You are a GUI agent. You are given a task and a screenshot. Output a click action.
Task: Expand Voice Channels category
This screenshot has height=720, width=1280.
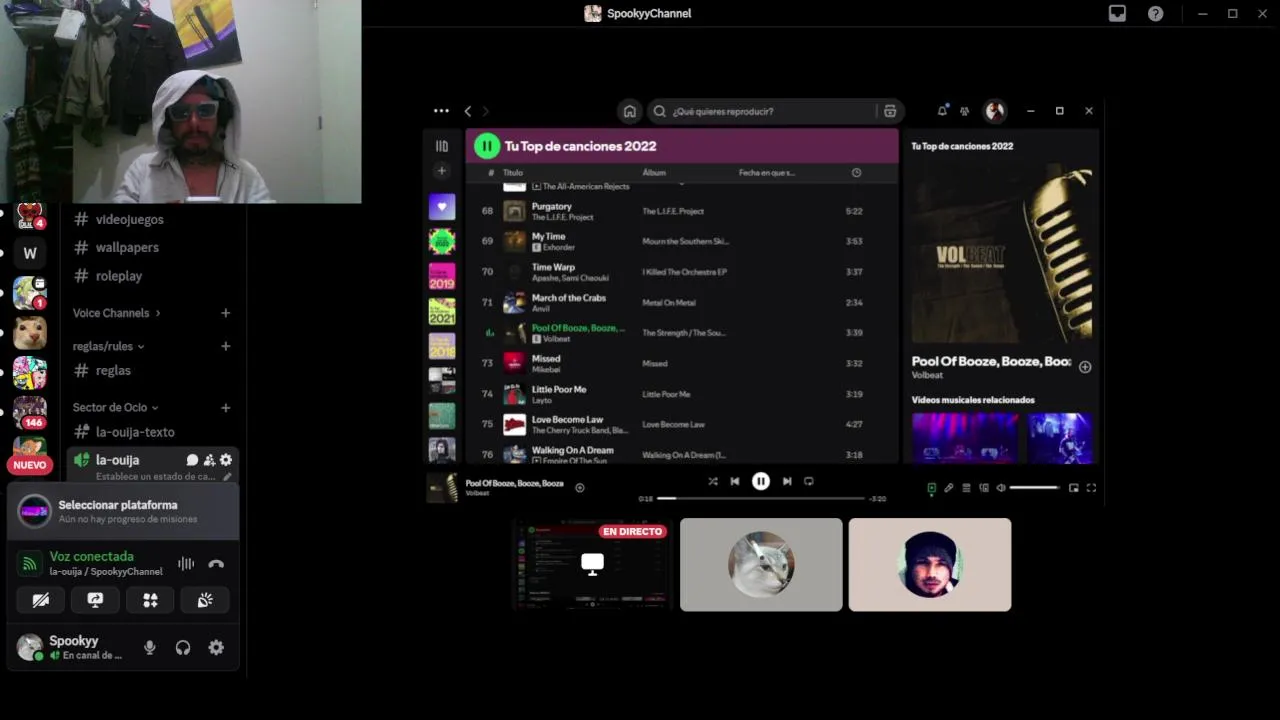pyautogui.click(x=116, y=313)
